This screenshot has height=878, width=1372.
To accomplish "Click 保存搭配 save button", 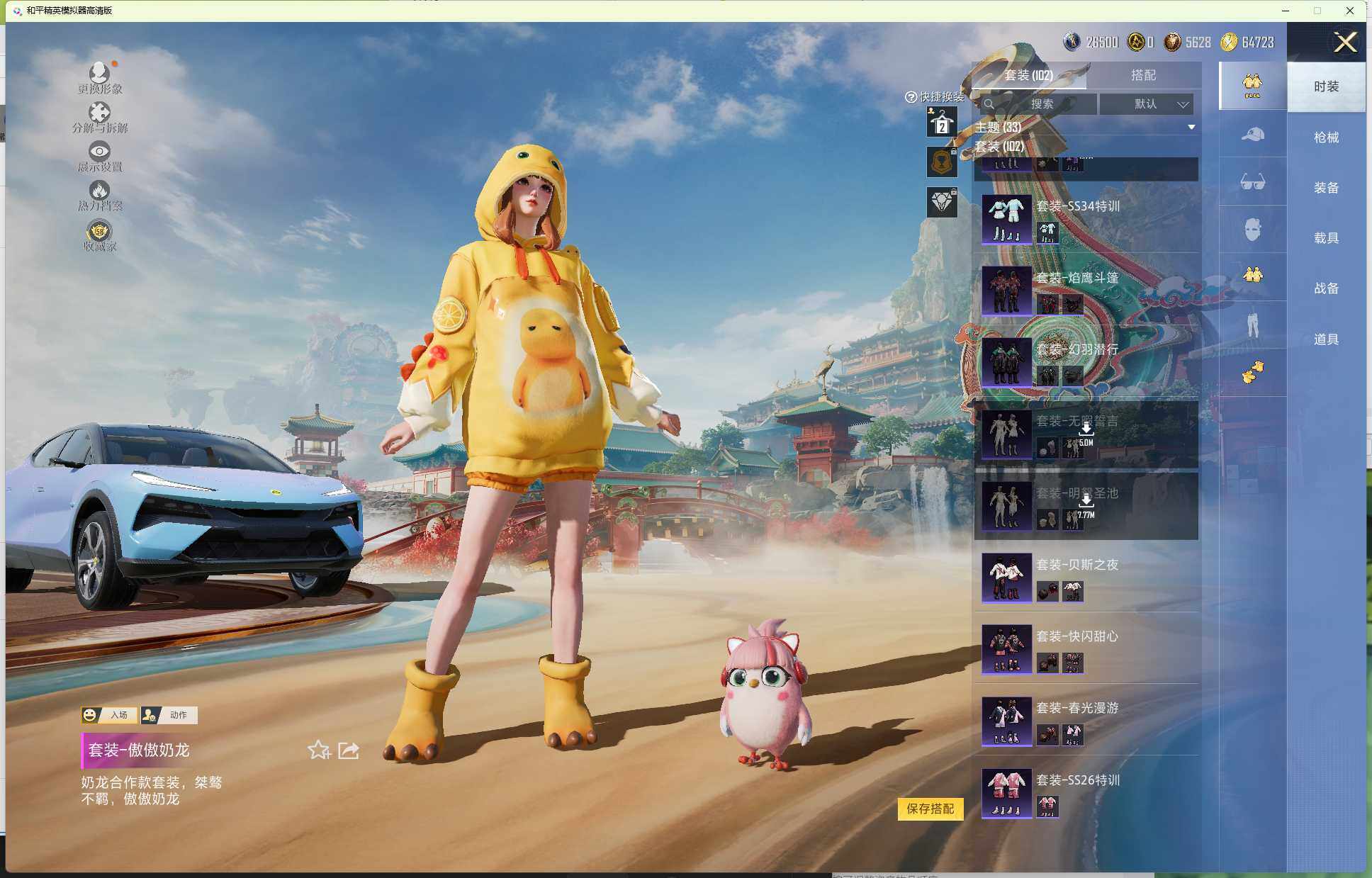I will [930, 809].
